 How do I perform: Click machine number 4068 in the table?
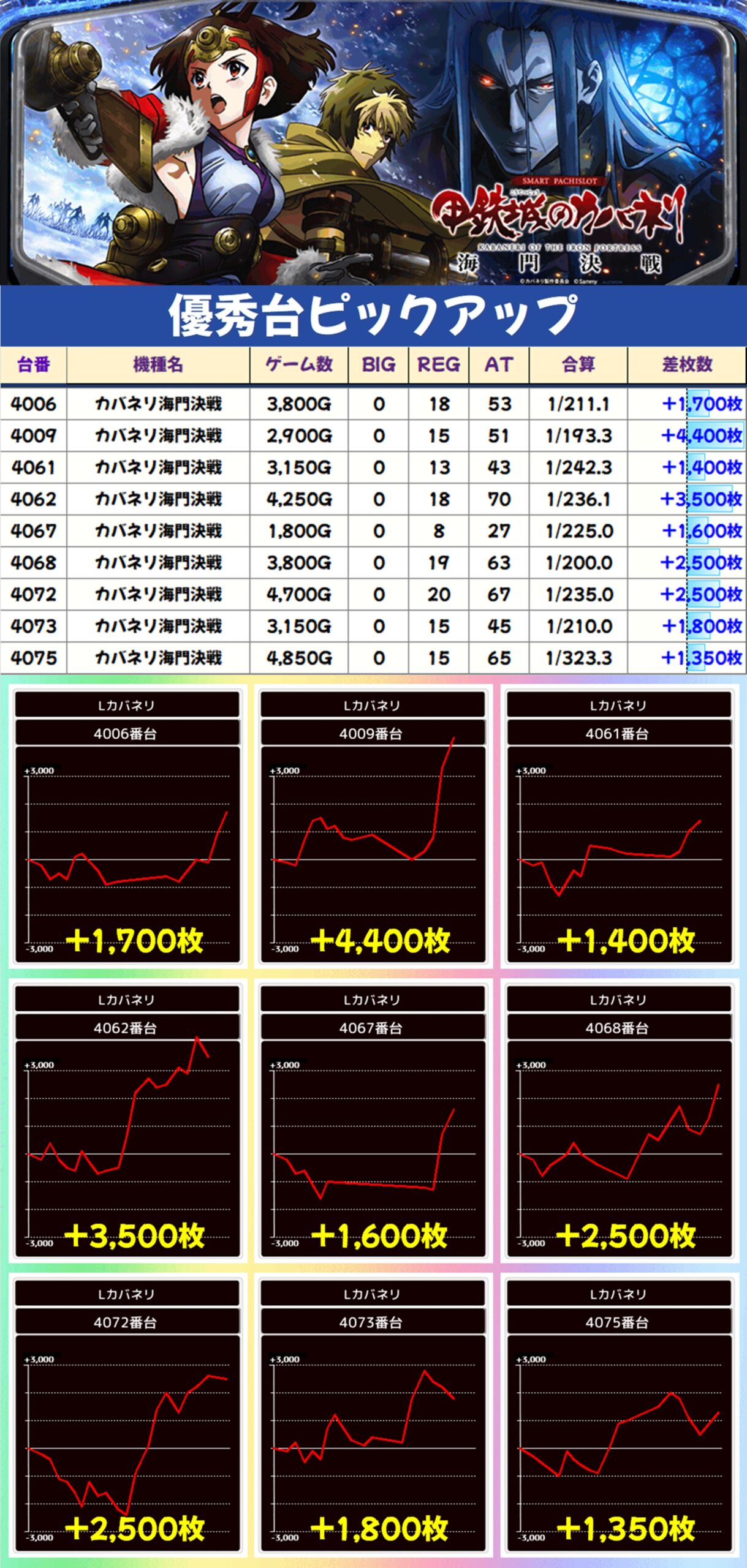coord(34,563)
